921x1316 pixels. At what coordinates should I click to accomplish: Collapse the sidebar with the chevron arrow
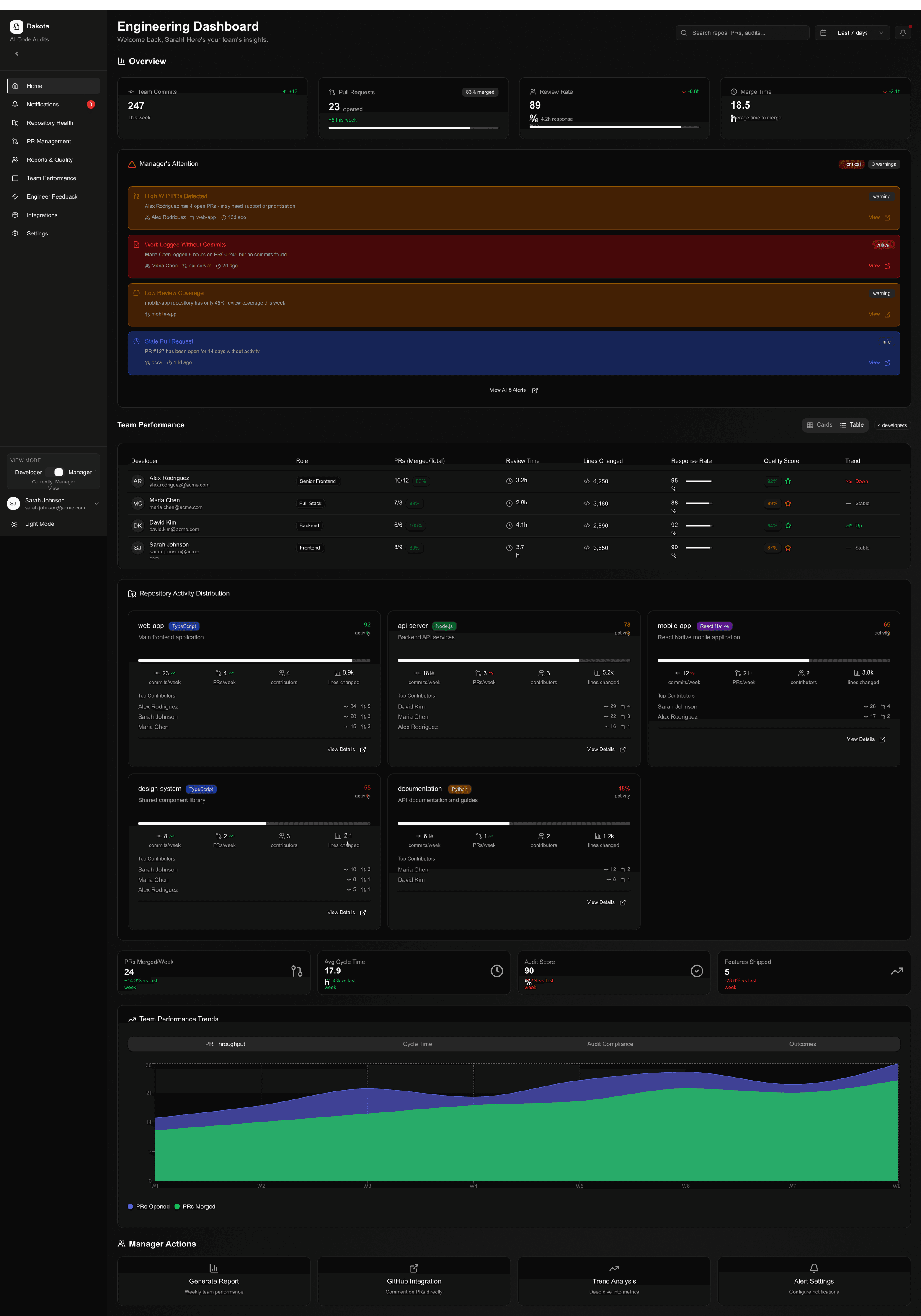(x=17, y=53)
